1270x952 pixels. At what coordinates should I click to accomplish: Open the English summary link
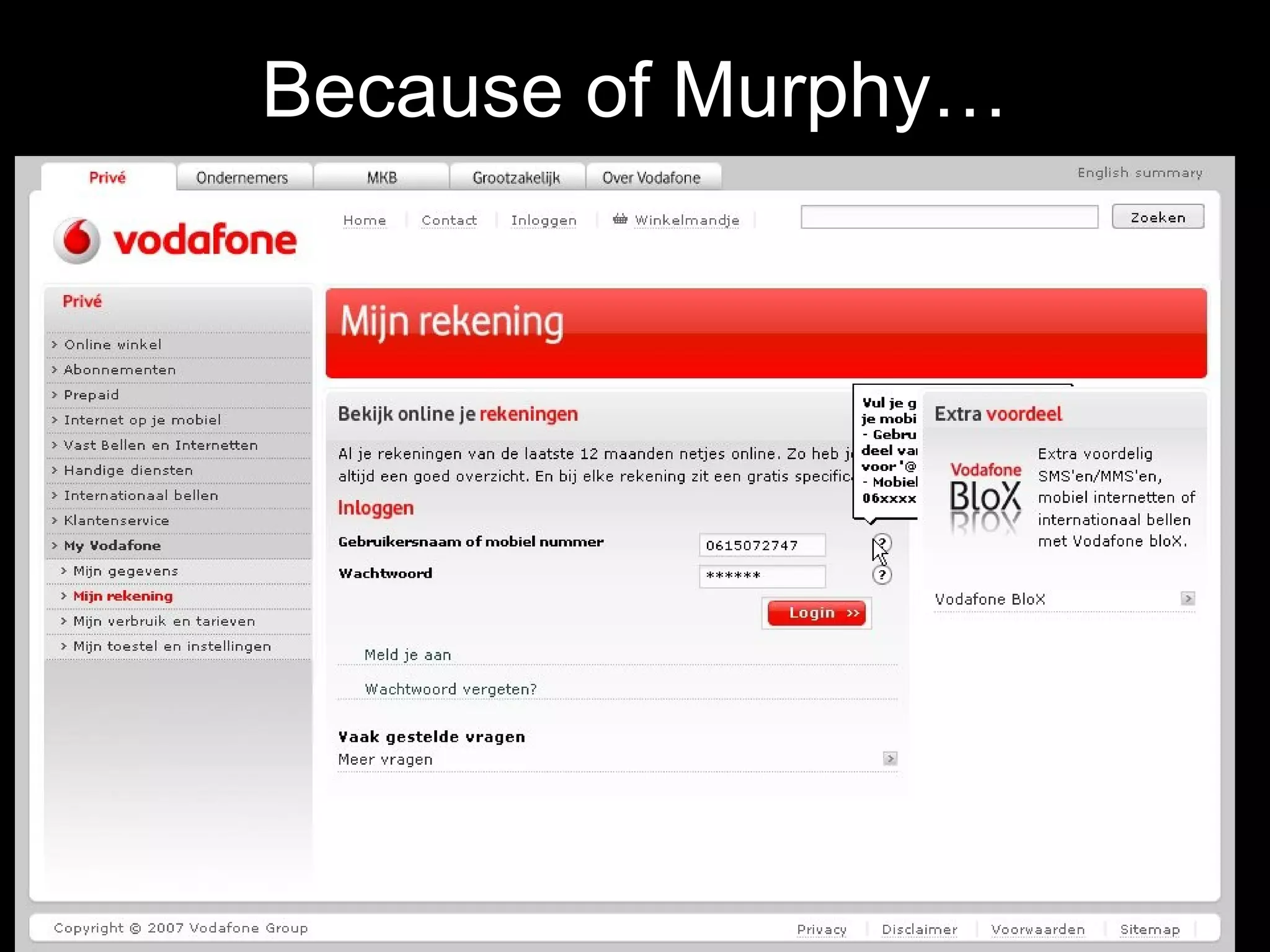pyautogui.click(x=1140, y=173)
